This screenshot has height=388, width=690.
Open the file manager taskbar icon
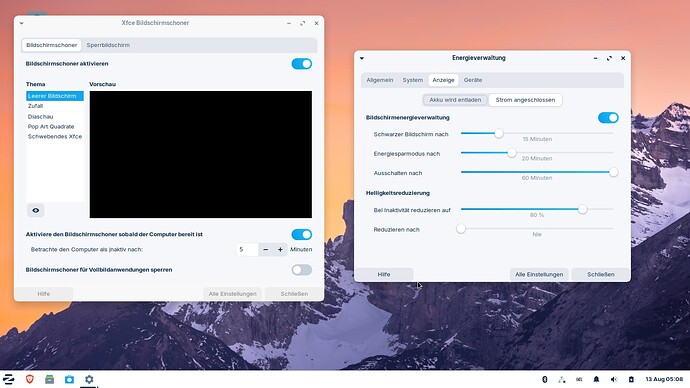pyautogui.click(x=49, y=379)
